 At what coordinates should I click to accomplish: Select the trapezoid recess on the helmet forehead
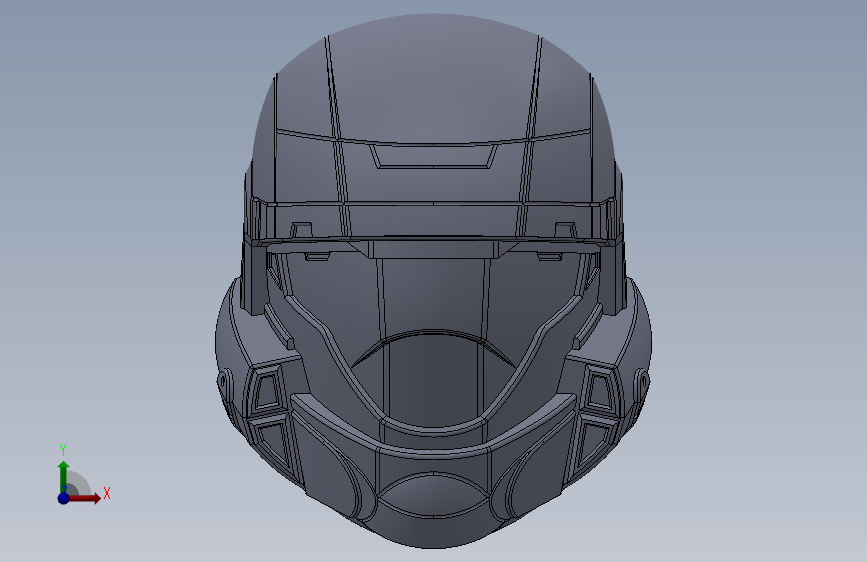[x=433, y=157]
